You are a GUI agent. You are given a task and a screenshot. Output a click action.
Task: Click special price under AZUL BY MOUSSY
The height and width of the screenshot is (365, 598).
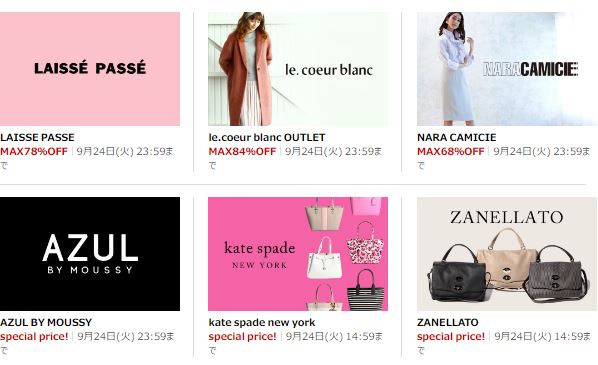[34, 336]
